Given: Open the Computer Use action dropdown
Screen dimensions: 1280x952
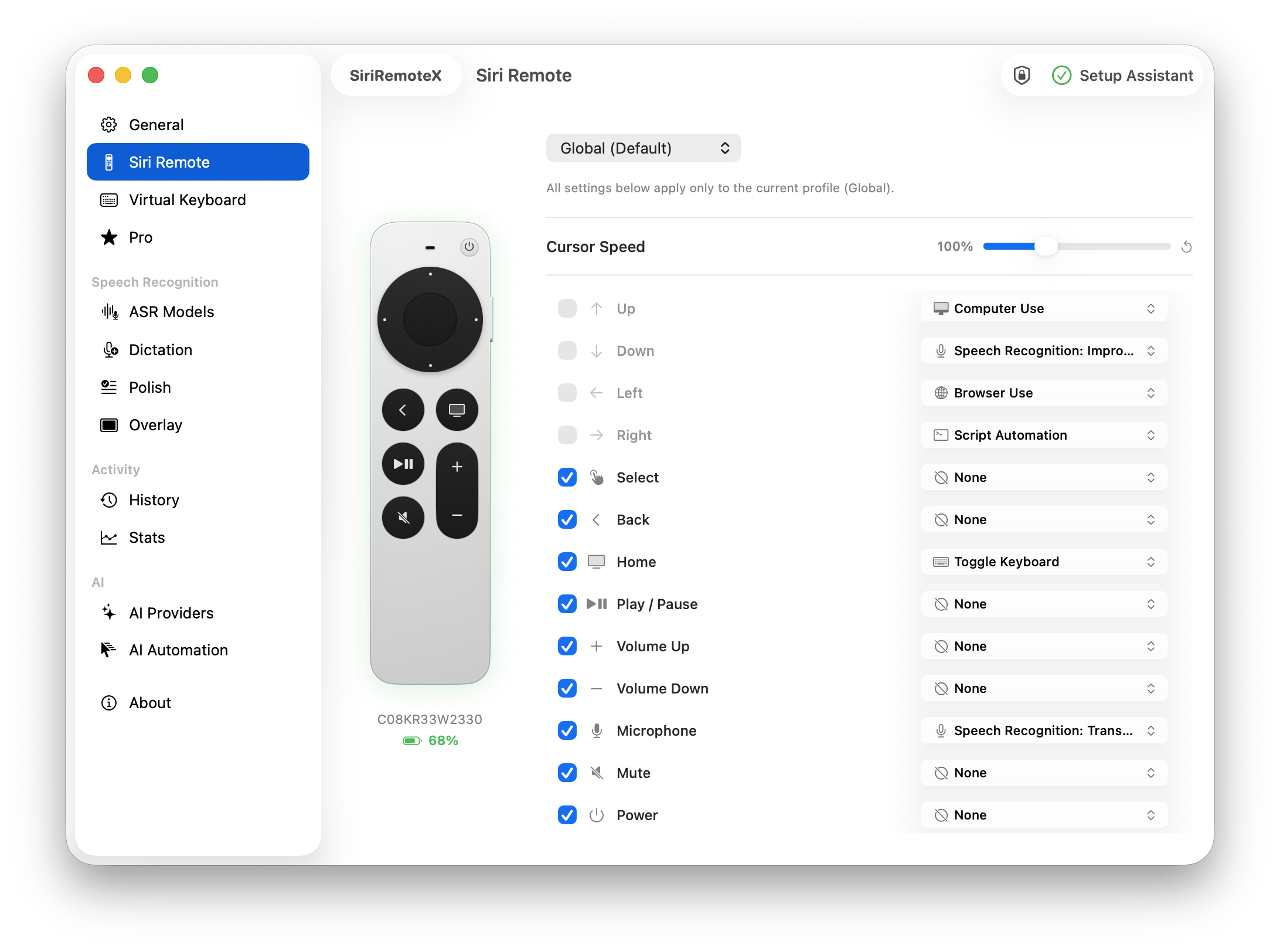Looking at the screenshot, I should pos(1044,309).
